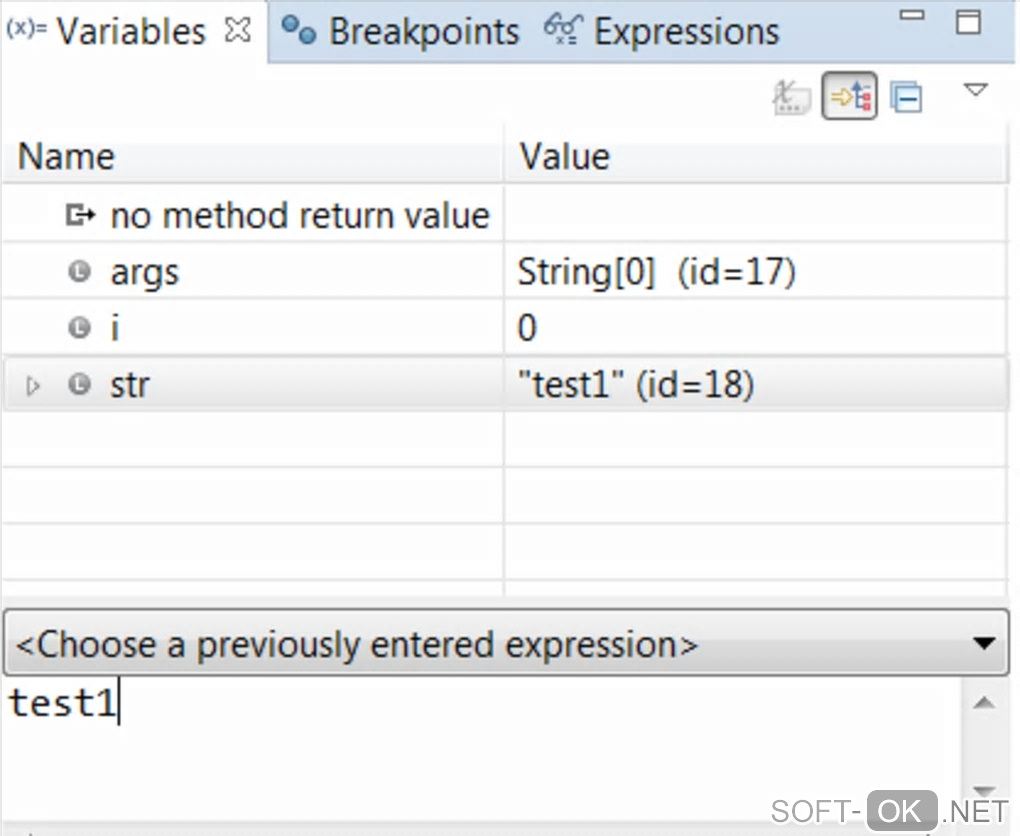Toggle the Show Logical Structure button
Viewport: 1020px width, 836px height.
pos(850,97)
